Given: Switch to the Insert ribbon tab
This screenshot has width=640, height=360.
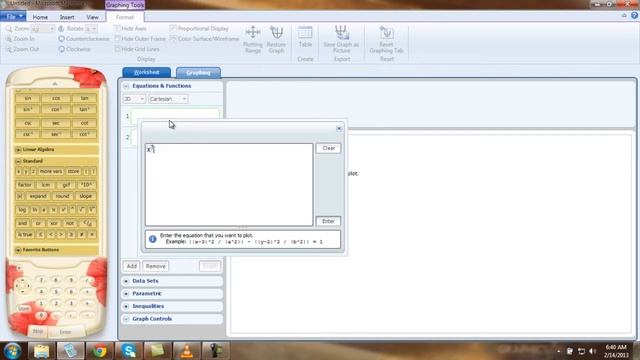Looking at the screenshot, I should tap(67, 17).
